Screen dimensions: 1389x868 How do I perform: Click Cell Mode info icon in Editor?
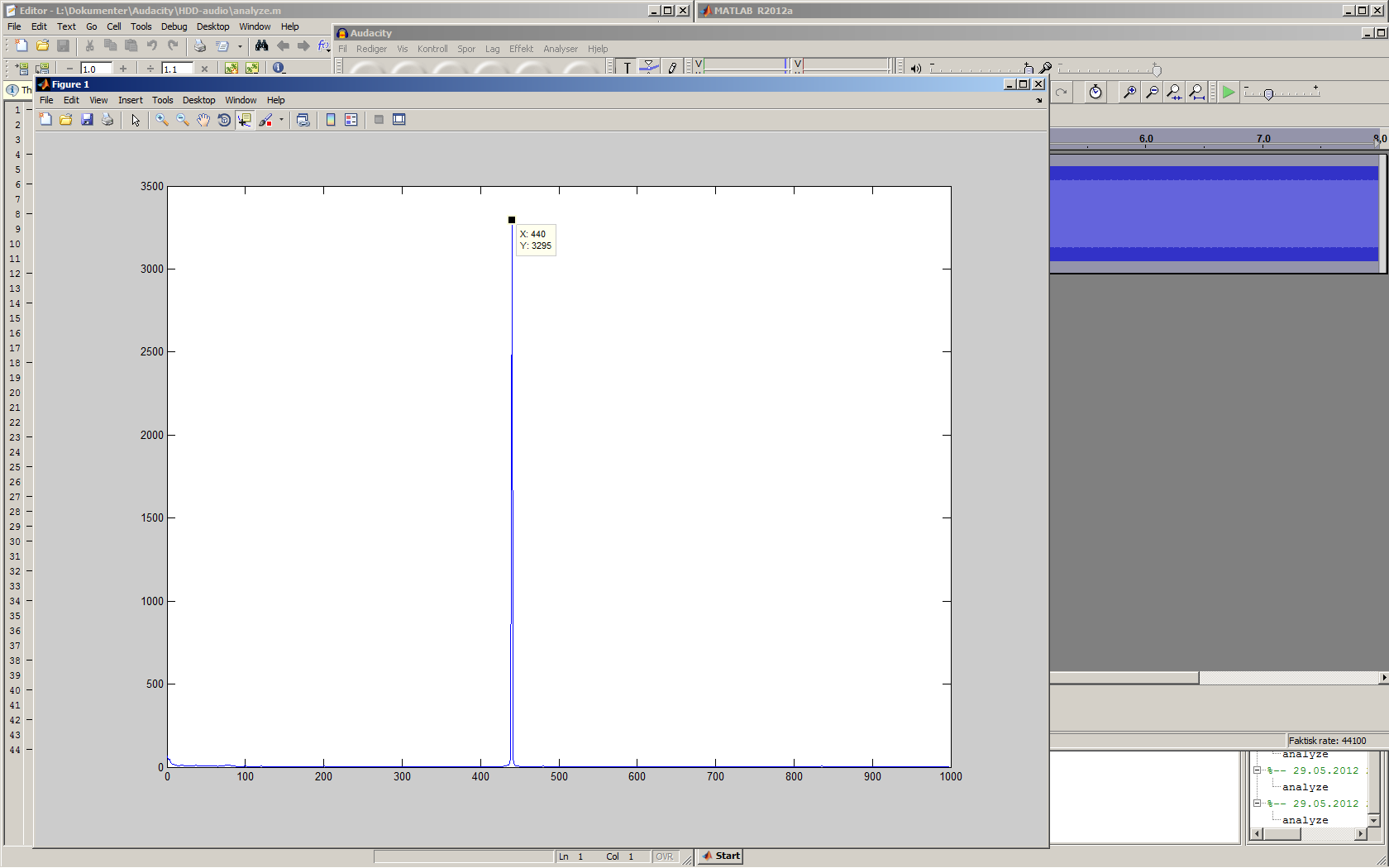(x=279, y=69)
